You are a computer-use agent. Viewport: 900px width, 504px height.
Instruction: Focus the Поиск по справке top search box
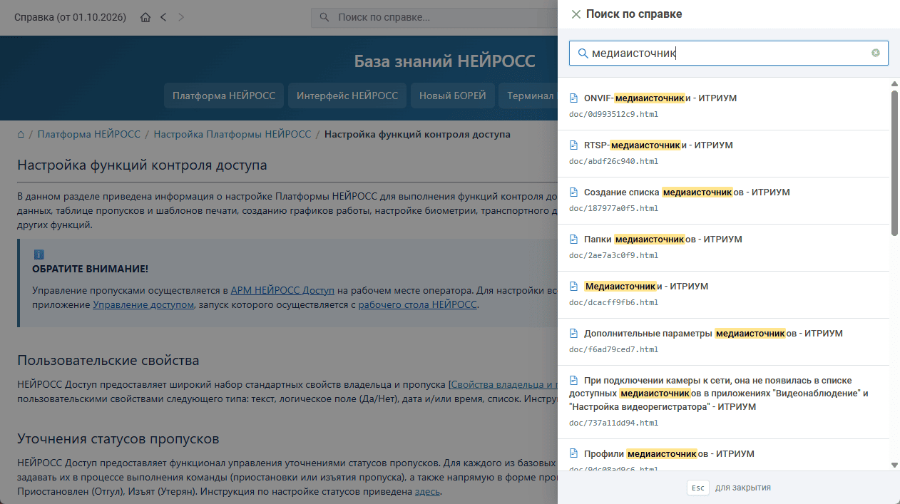[435, 17]
